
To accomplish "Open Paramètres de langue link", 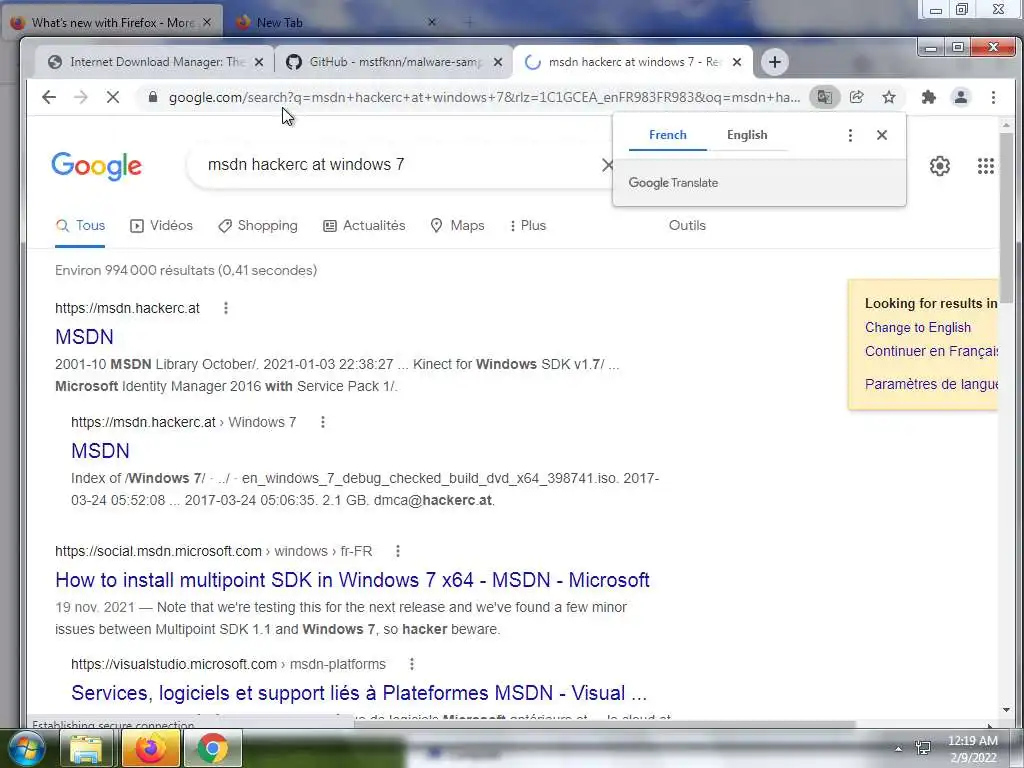I will point(931,384).
